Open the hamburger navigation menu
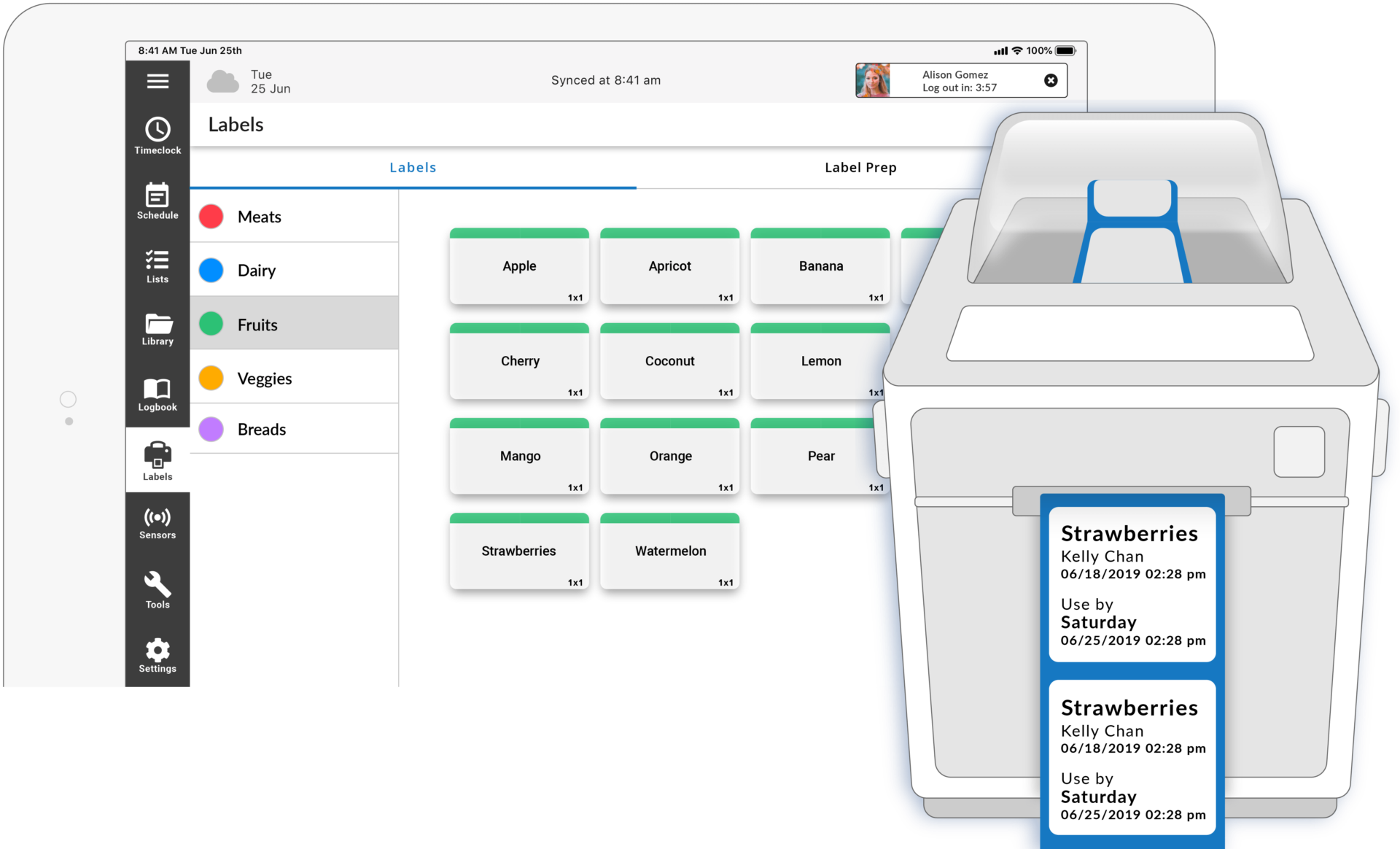The height and width of the screenshot is (849, 1400). [157, 81]
